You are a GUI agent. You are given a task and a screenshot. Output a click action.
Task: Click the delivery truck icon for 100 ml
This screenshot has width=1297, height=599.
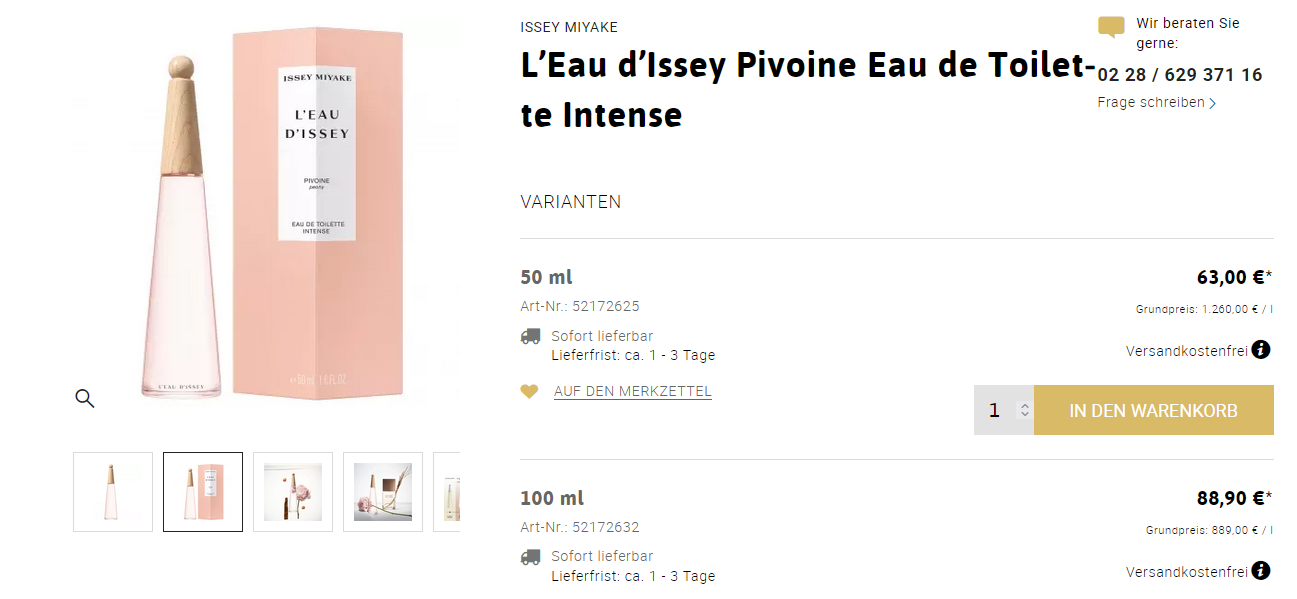(530, 557)
